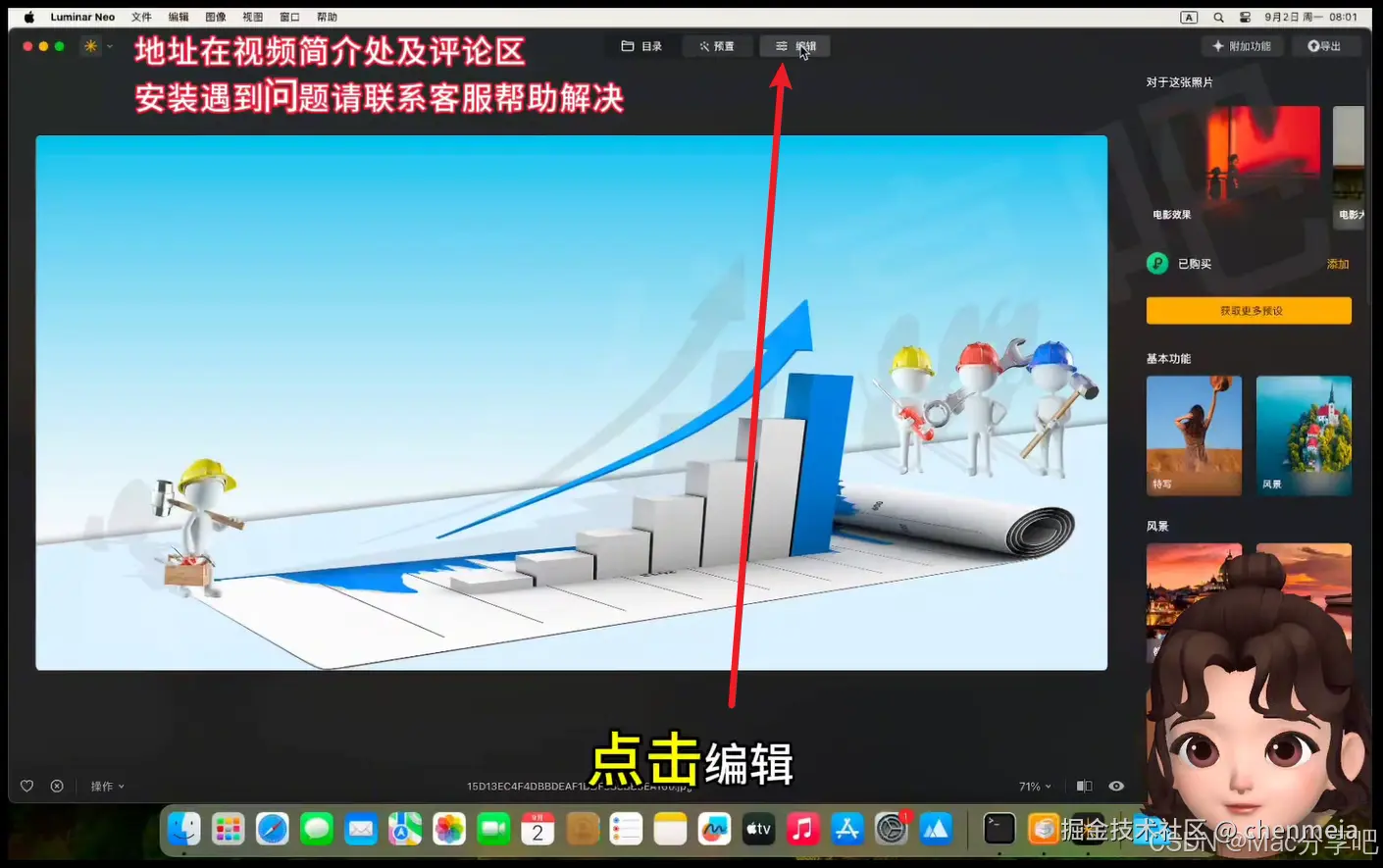
Task: Open the 图像 menu in the menu bar
Action: (215, 16)
